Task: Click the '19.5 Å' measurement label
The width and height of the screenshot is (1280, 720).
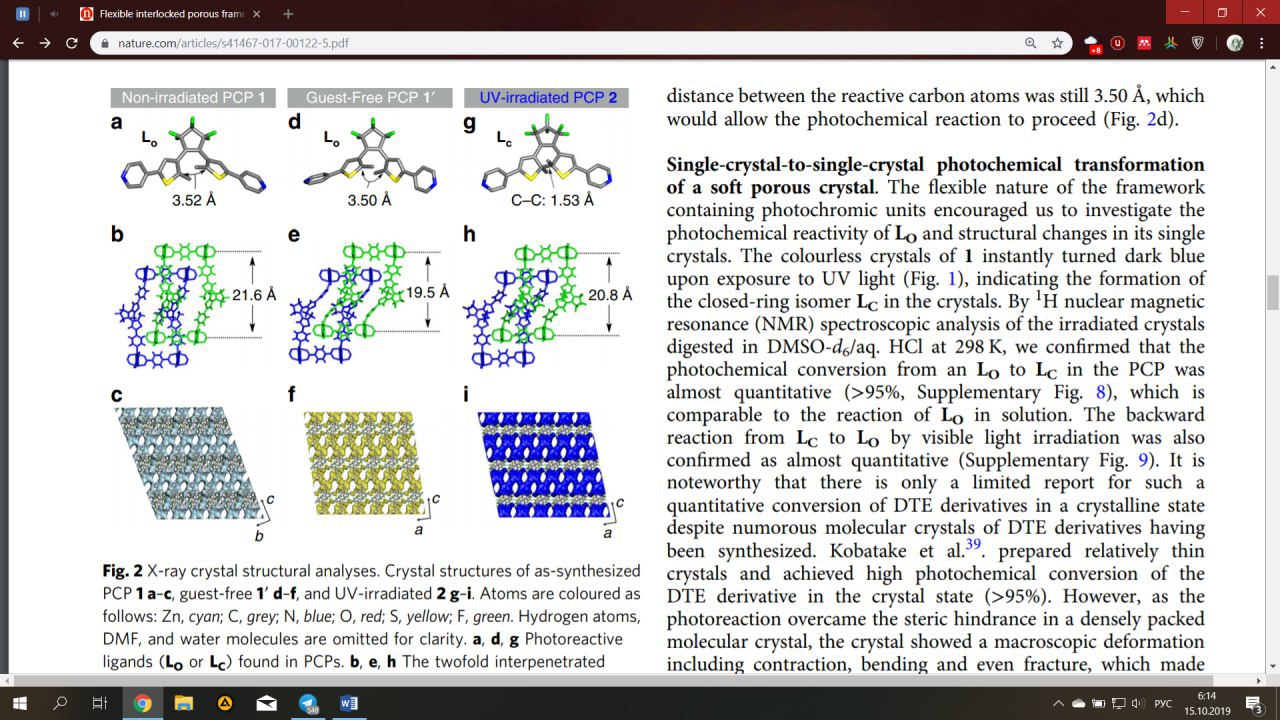Action: pos(427,294)
